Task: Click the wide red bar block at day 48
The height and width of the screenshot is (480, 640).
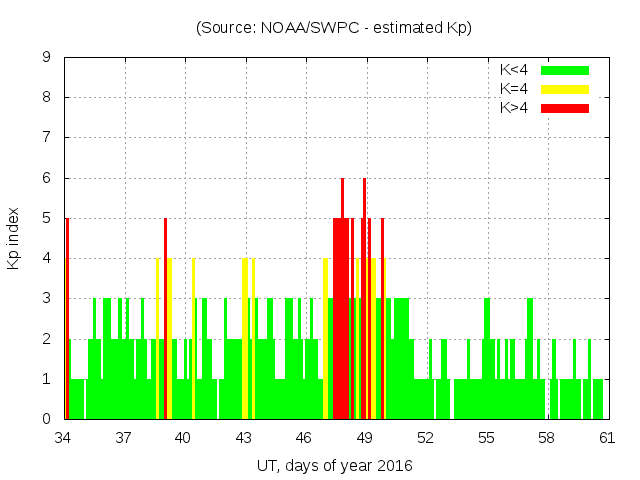Action: tap(341, 320)
